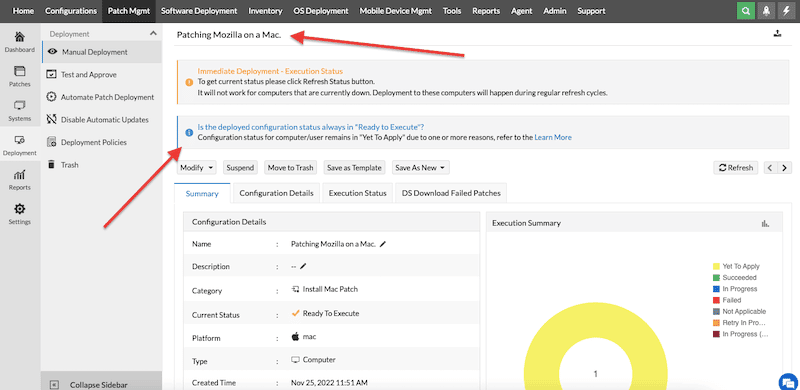Switch to Execution Status tab
The image size is (800, 390).
357,193
